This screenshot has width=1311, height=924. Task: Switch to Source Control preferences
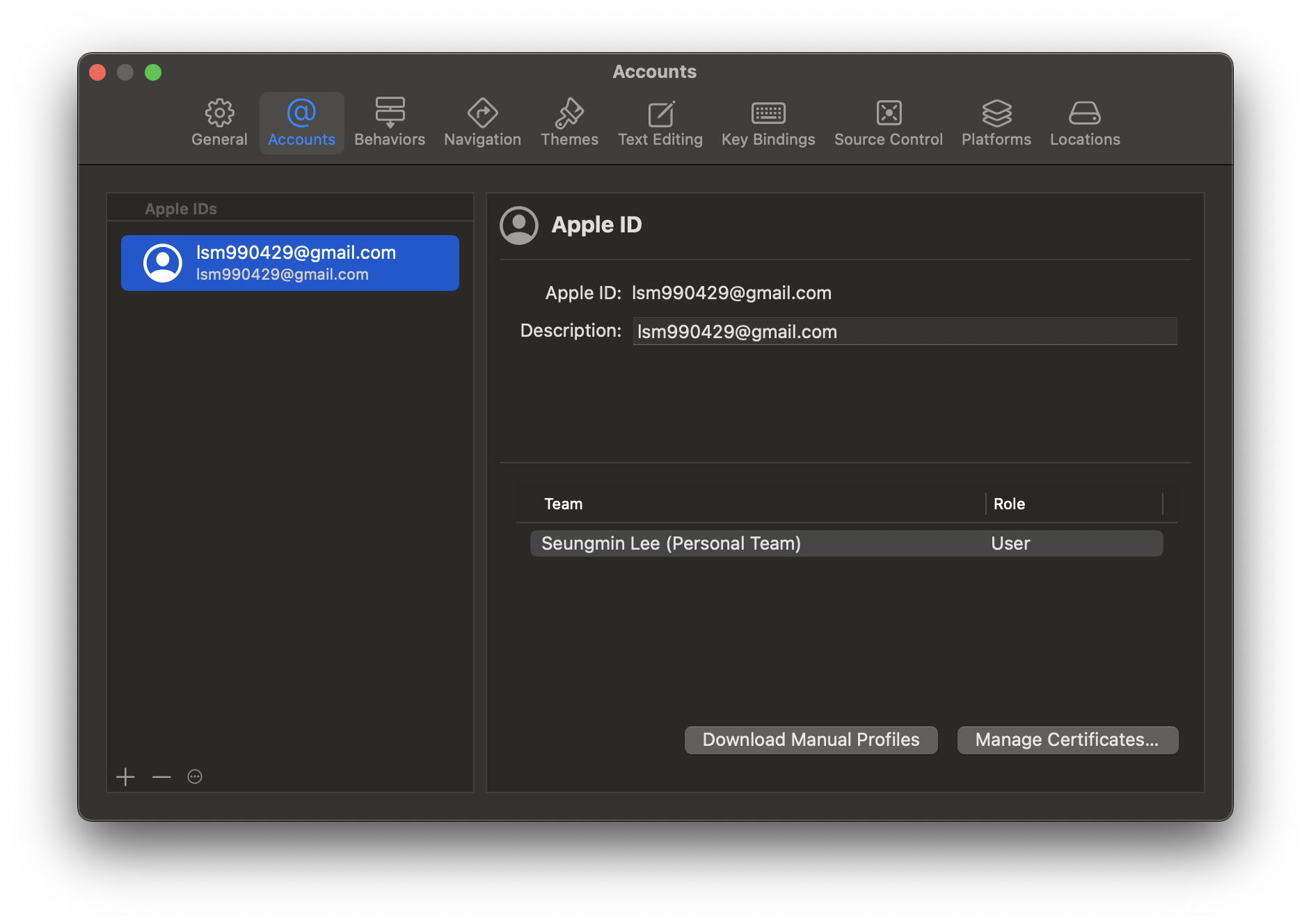click(x=889, y=123)
